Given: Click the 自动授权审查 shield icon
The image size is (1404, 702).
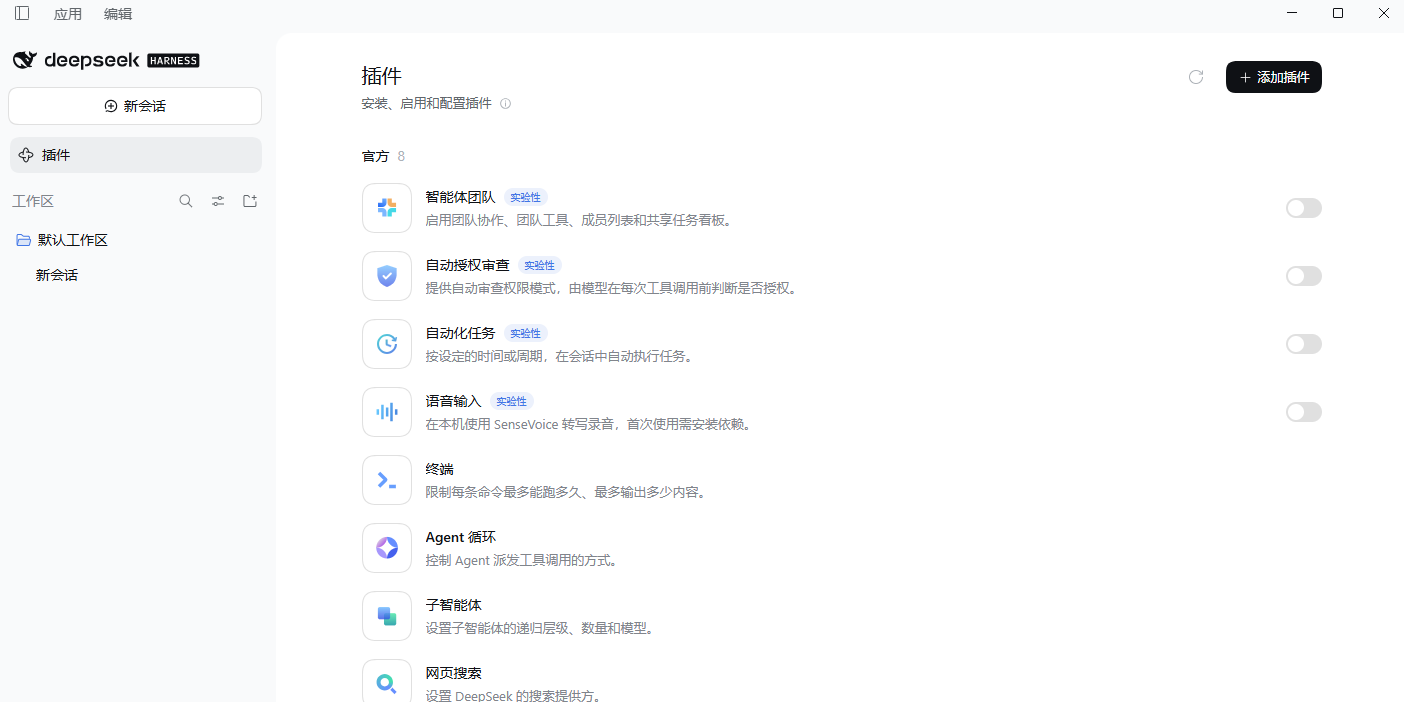Looking at the screenshot, I should point(387,276).
